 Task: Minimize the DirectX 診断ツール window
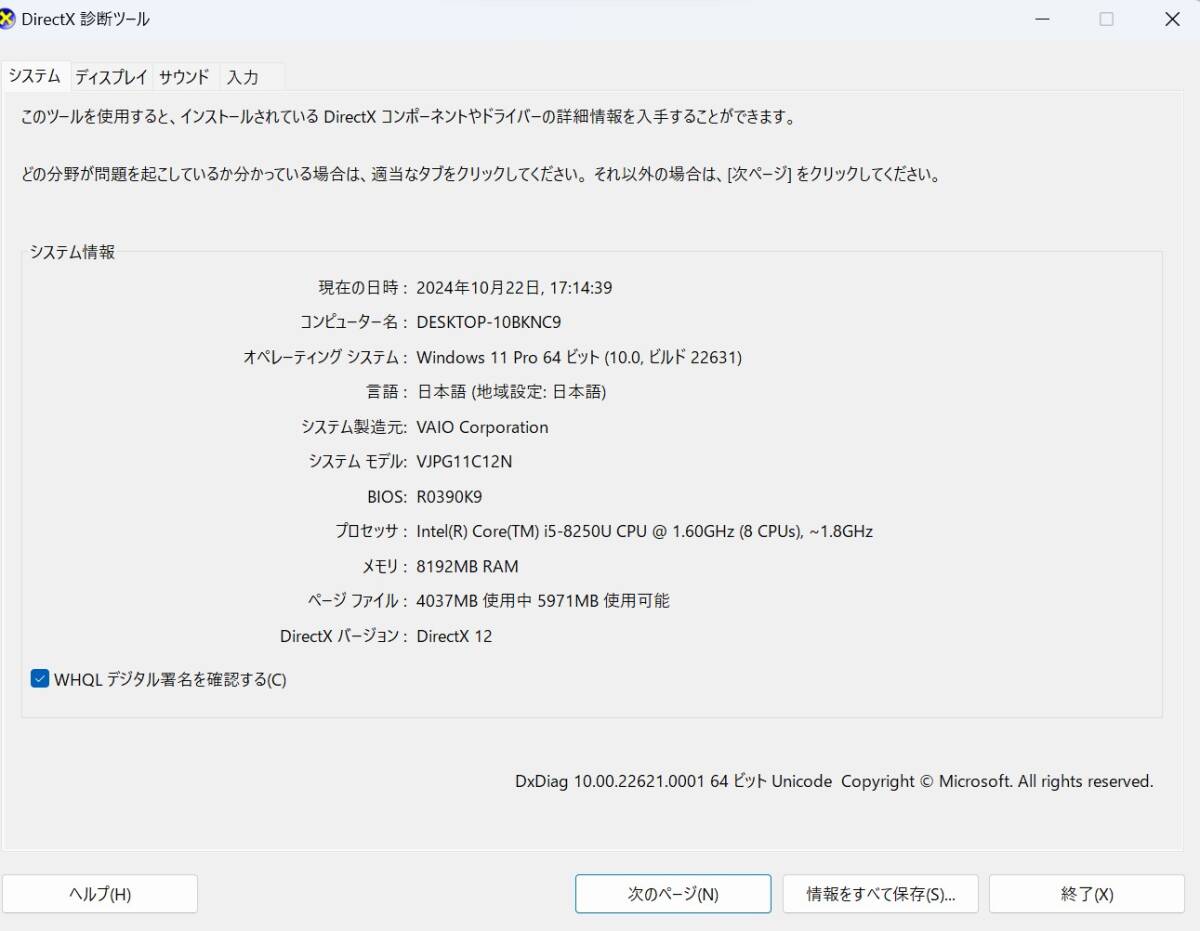coord(1041,19)
